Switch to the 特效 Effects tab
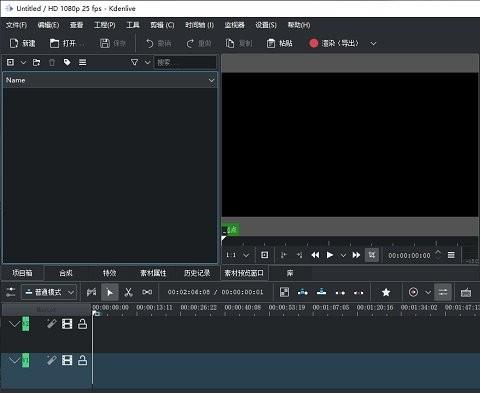 tap(109, 273)
